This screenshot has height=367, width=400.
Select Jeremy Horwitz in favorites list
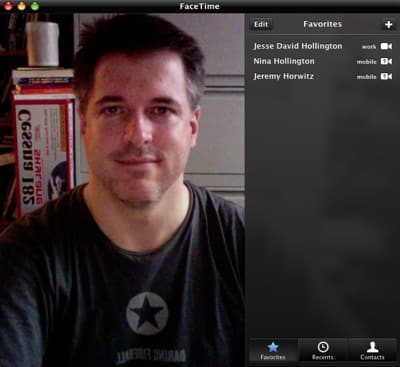point(283,76)
